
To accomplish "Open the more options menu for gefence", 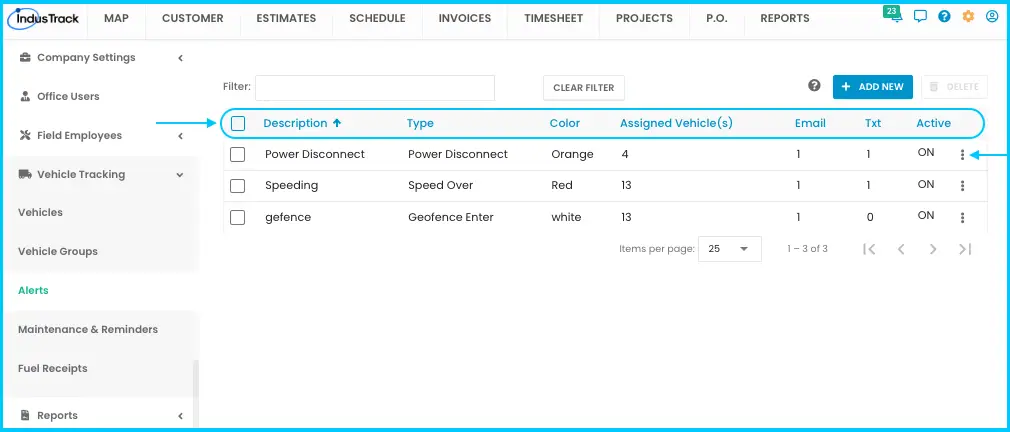I will [962, 218].
